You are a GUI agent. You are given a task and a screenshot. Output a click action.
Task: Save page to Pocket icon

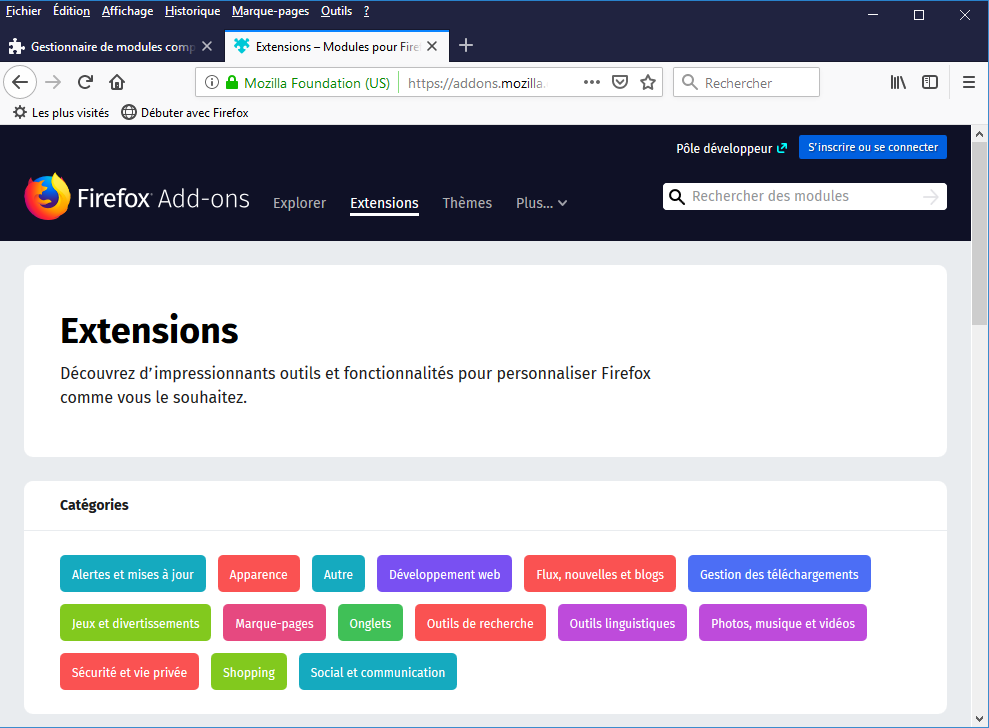pos(620,82)
